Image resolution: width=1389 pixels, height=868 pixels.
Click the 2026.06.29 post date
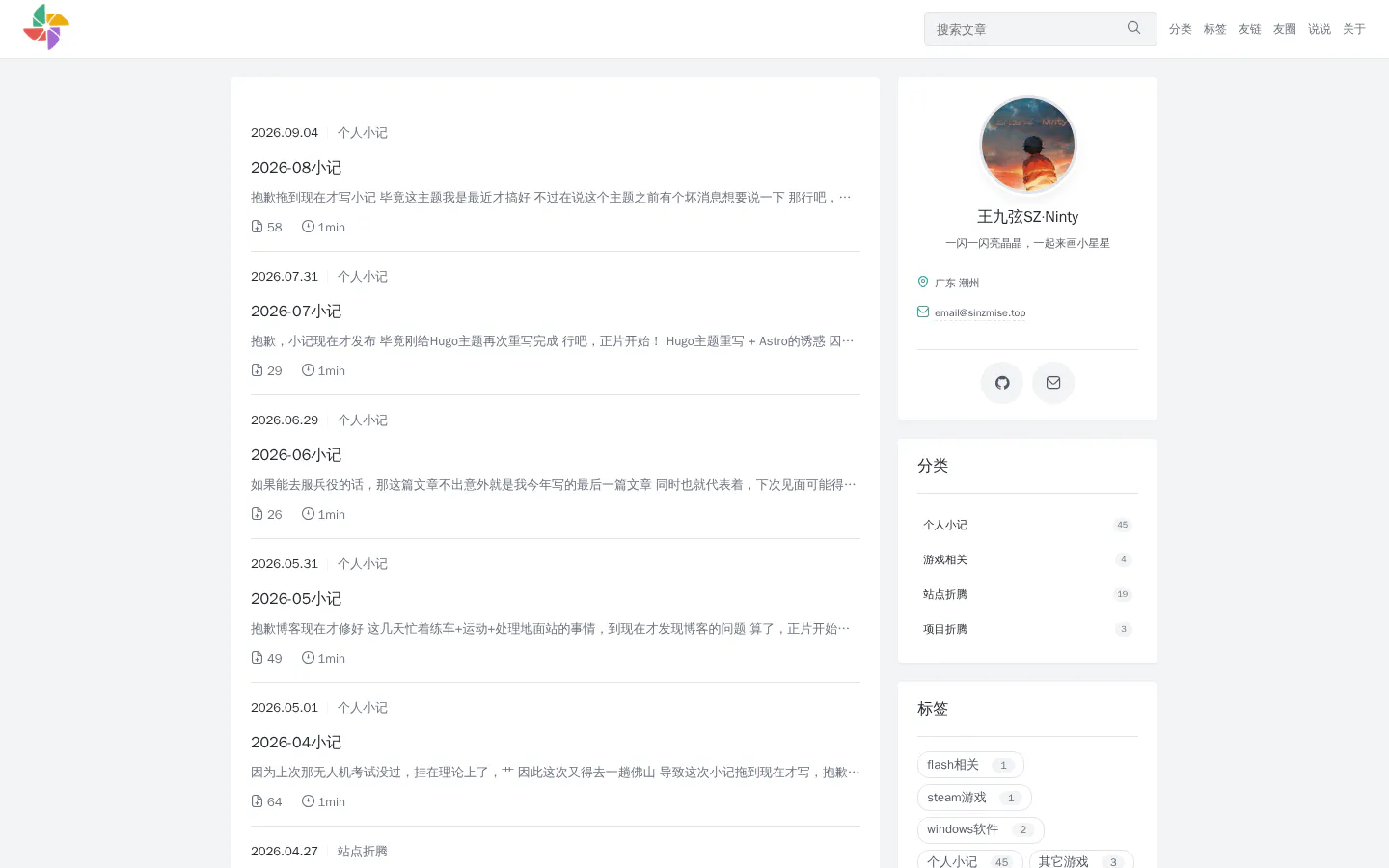[285, 420]
